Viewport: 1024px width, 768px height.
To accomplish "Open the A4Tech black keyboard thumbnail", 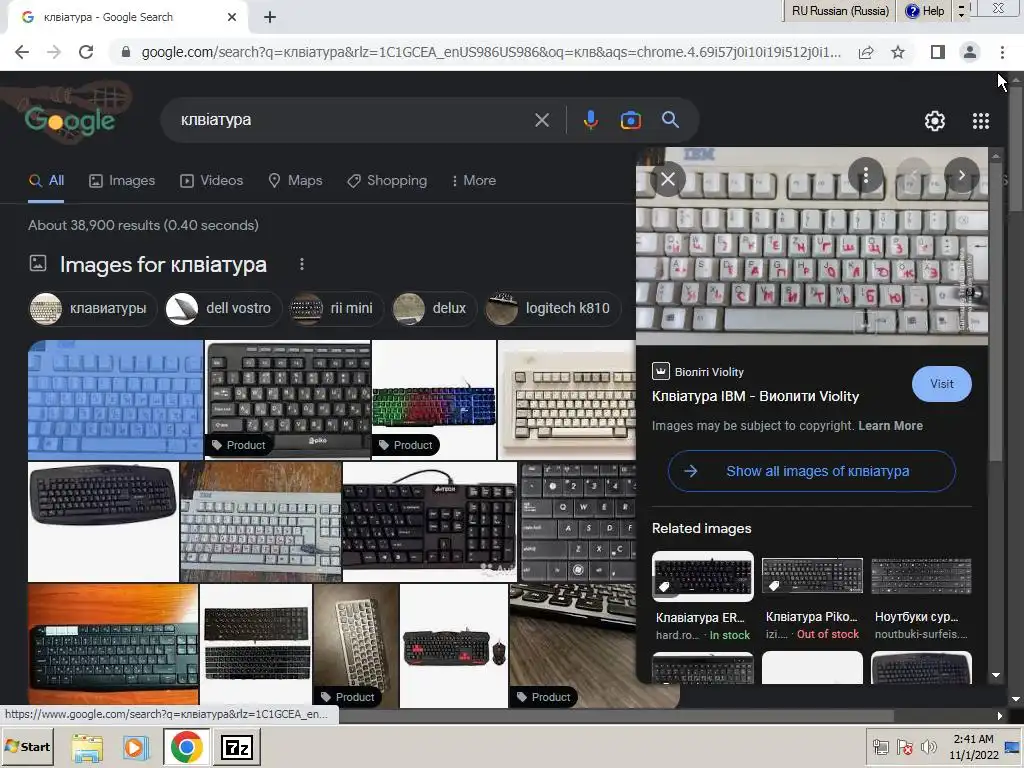I will pos(430,522).
